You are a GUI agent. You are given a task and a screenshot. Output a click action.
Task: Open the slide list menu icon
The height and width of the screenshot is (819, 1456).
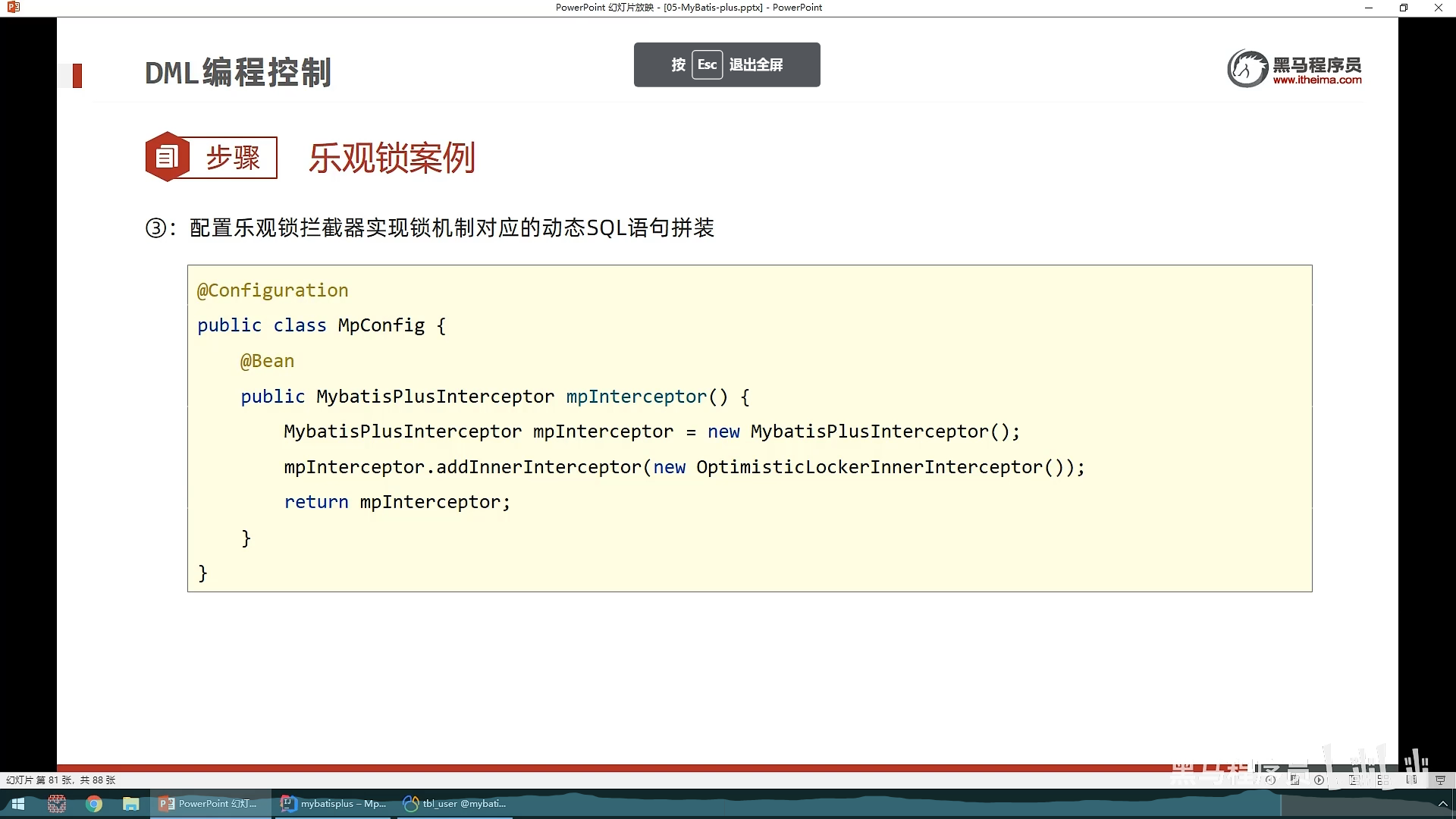coord(1294,780)
